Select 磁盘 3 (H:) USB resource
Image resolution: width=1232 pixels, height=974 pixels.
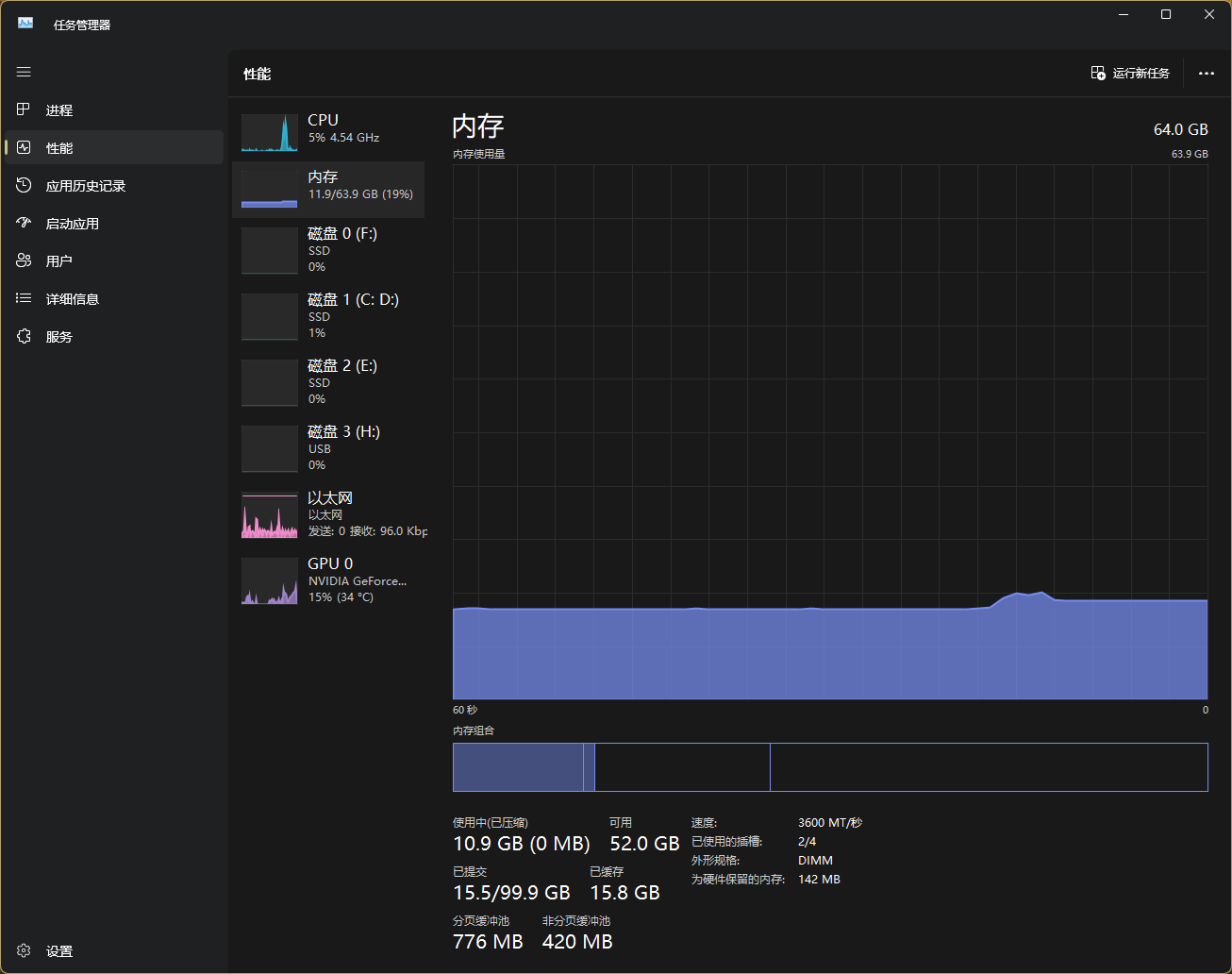tap(328, 448)
